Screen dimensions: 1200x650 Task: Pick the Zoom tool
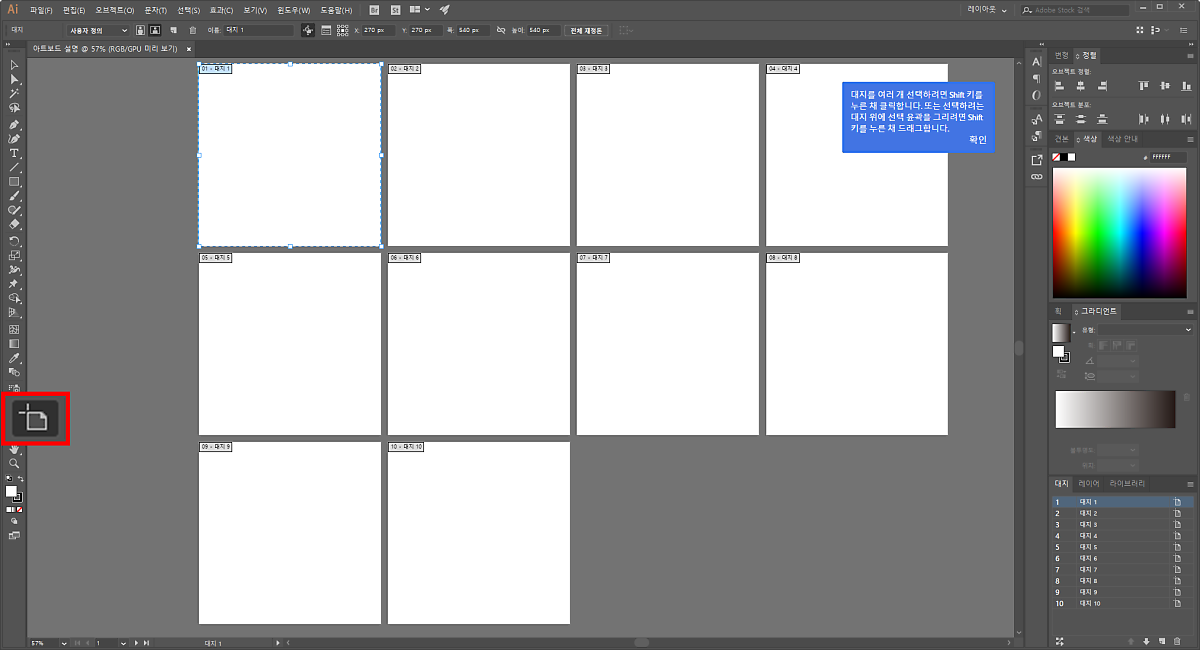coord(14,464)
